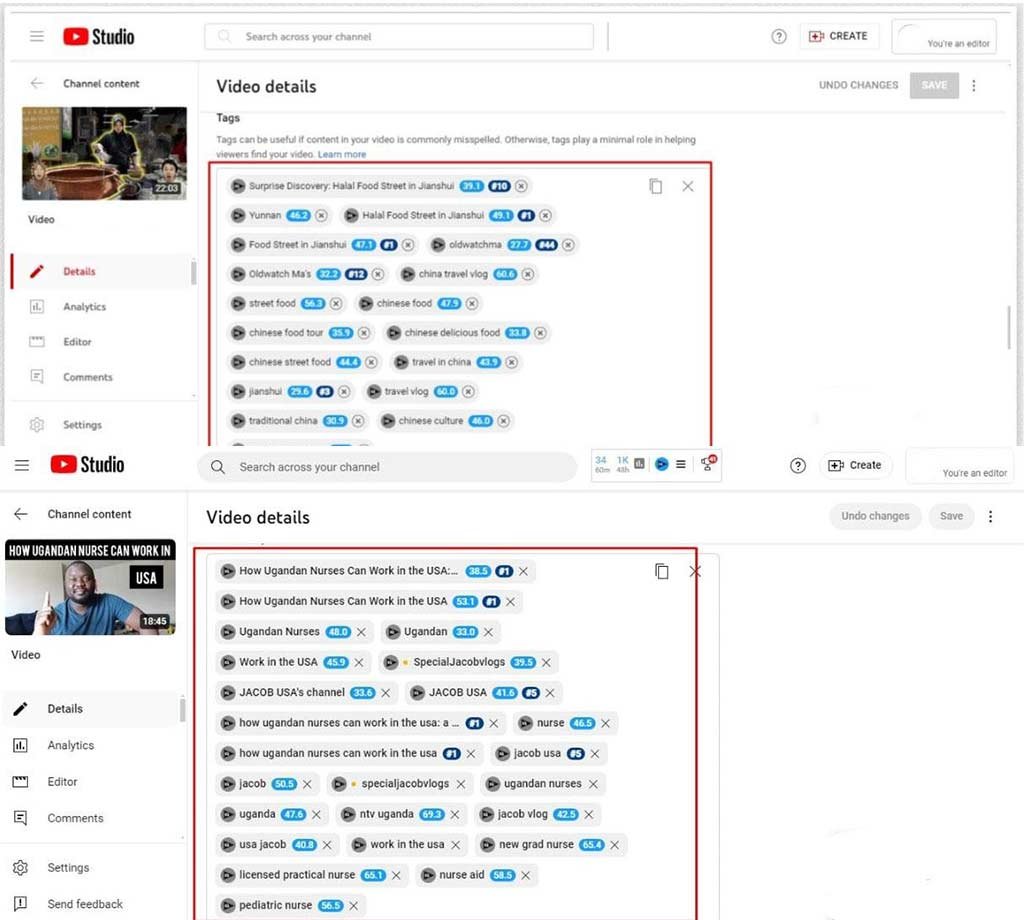Remove the 'Yunnan' tag
The image size is (1024, 920).
coord(321,215)
